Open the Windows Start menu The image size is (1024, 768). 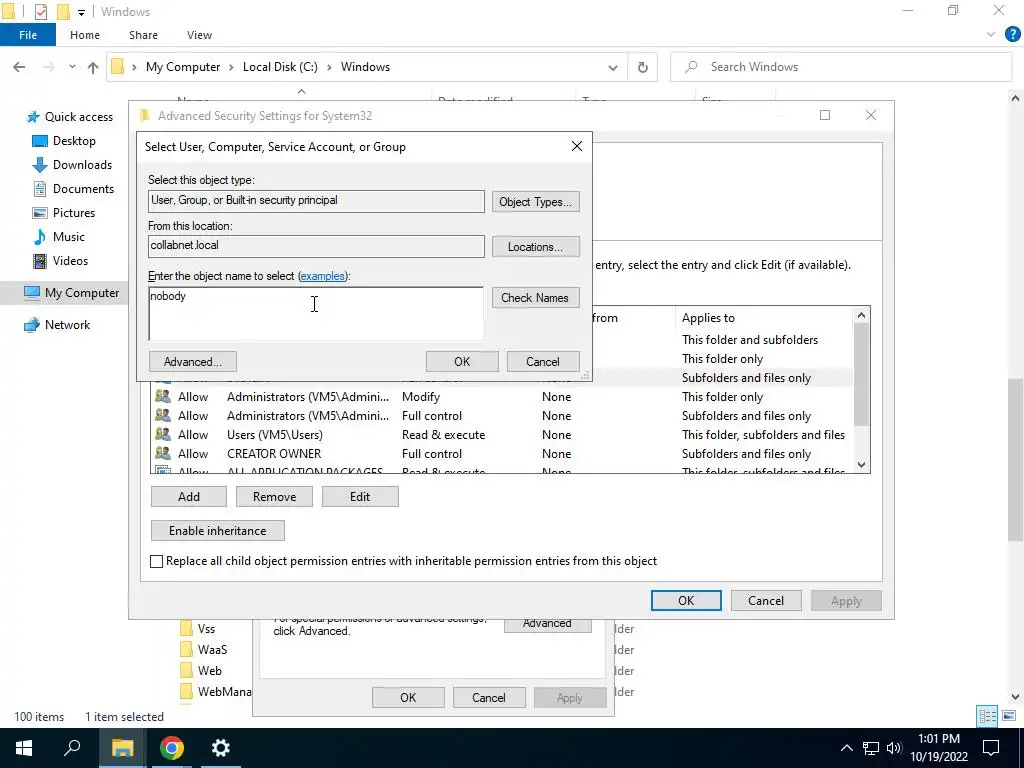tap(24, 748)
